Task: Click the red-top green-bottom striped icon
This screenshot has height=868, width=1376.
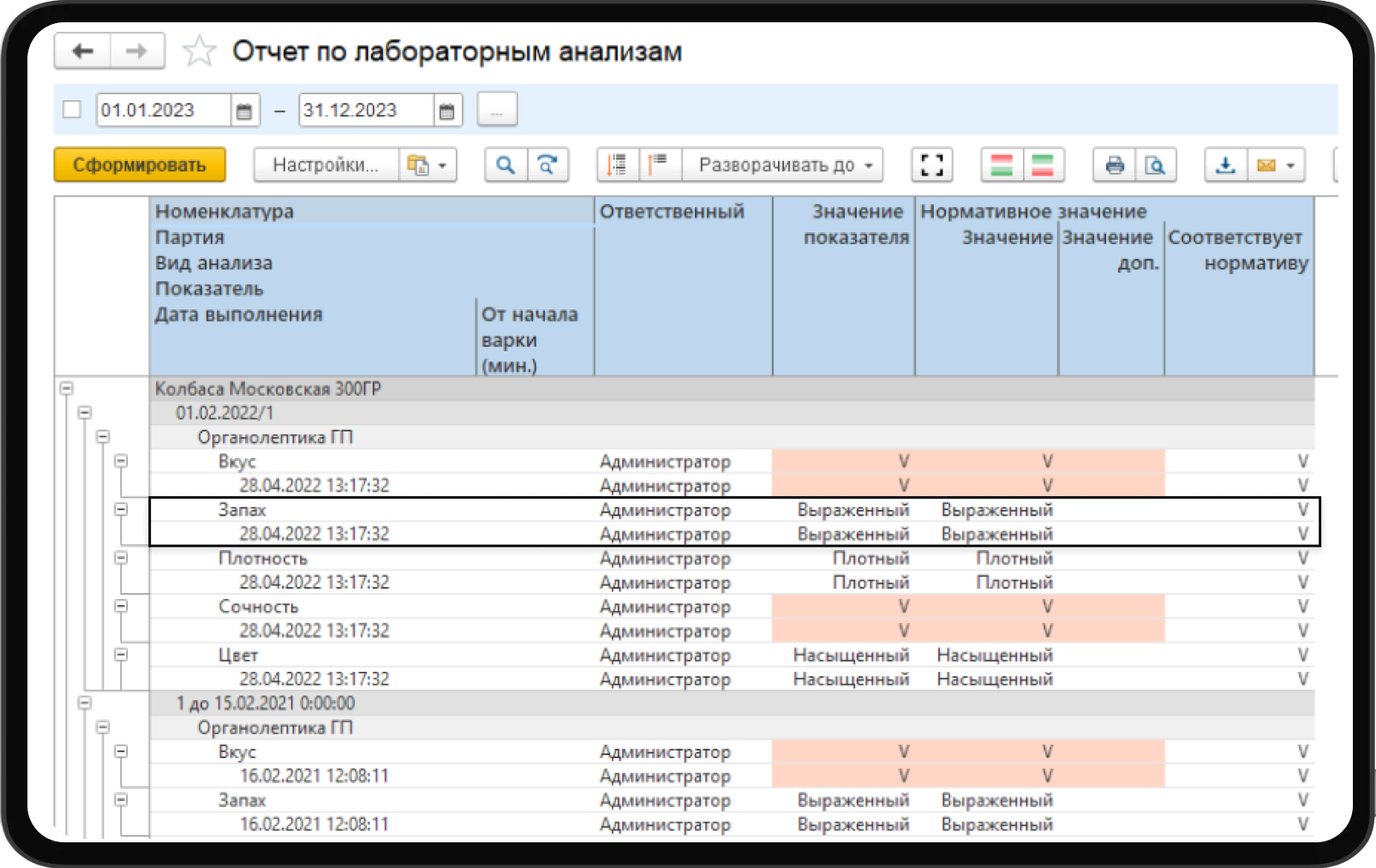Action: click(x=1002, y=165)
